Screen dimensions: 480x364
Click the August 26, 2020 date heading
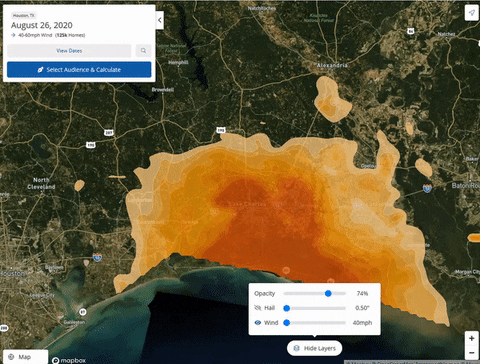42,25
